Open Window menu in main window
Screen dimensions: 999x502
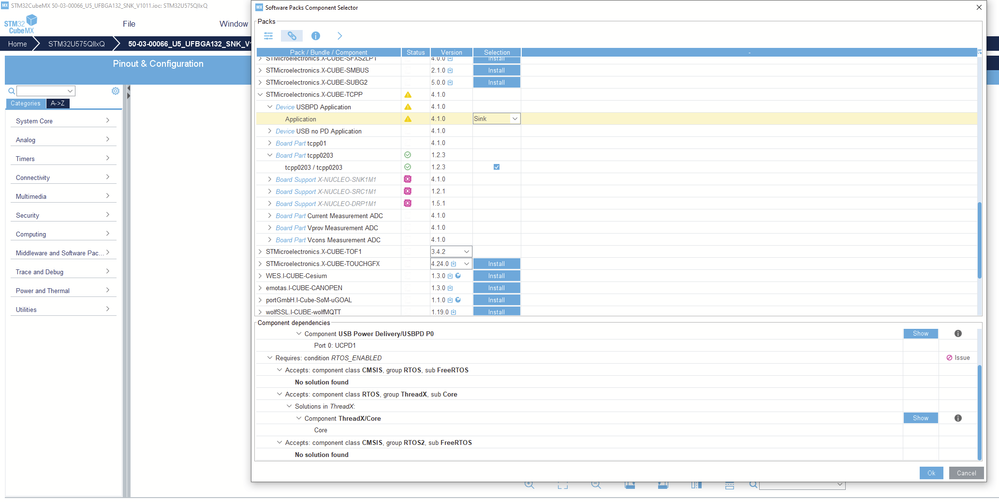click(x=233, y=24)
